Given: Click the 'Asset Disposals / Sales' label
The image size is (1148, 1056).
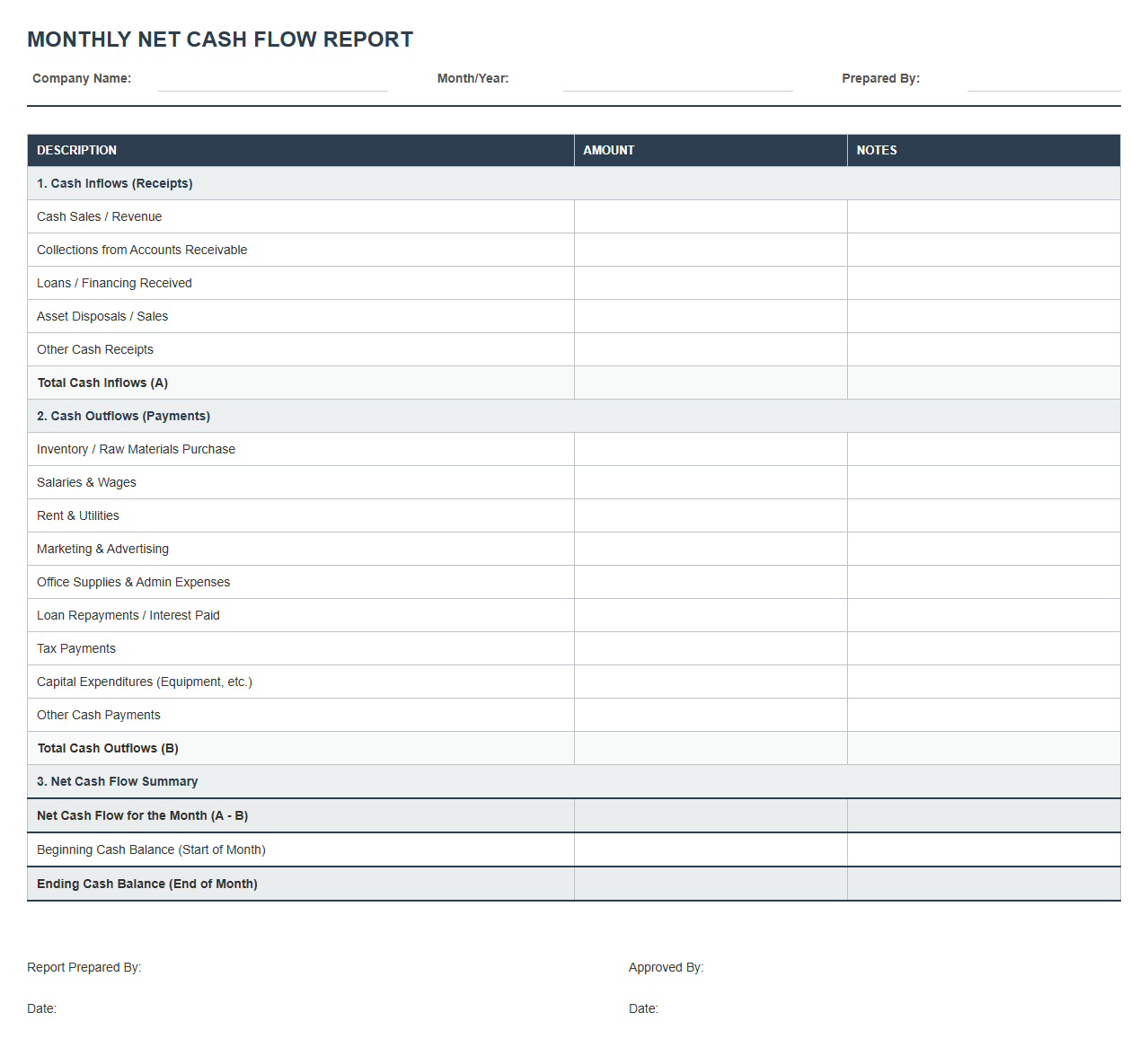Looking at the screenshot, I should (x=102, y=316).
